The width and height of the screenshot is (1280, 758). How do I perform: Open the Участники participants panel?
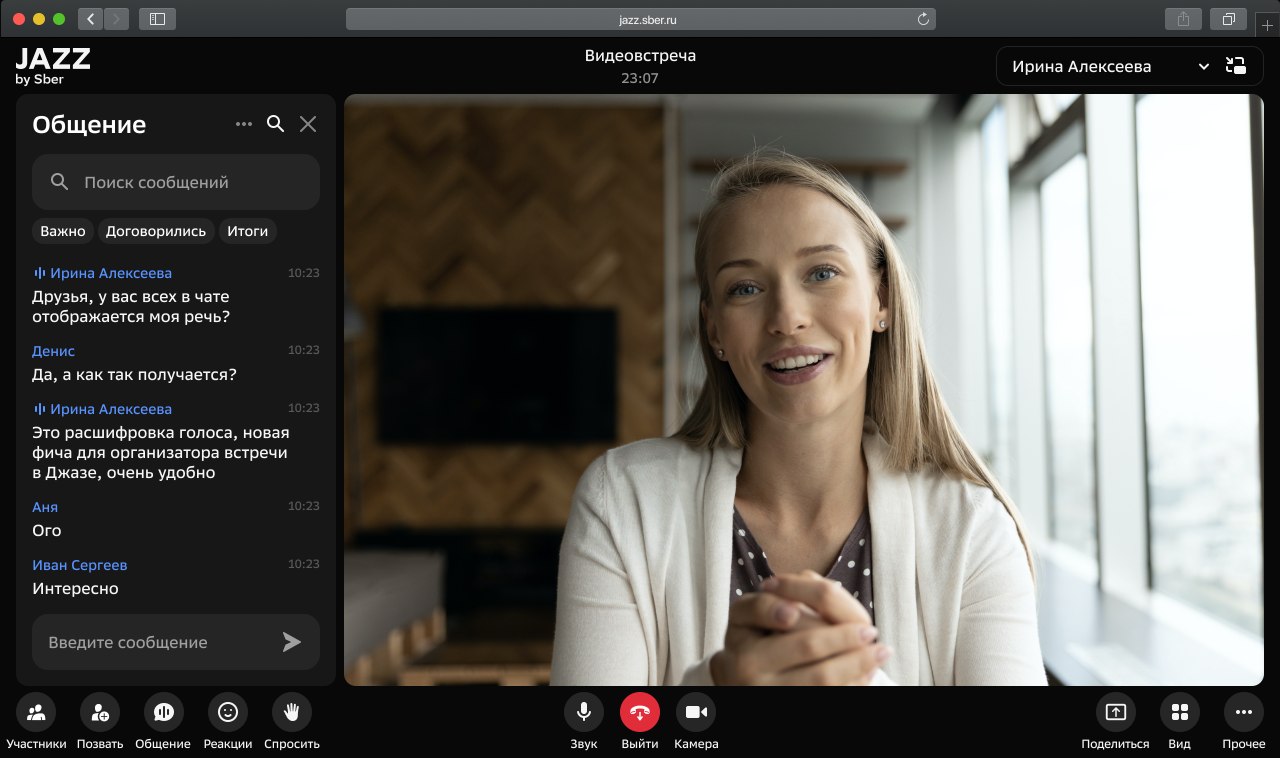coord(36,713)
